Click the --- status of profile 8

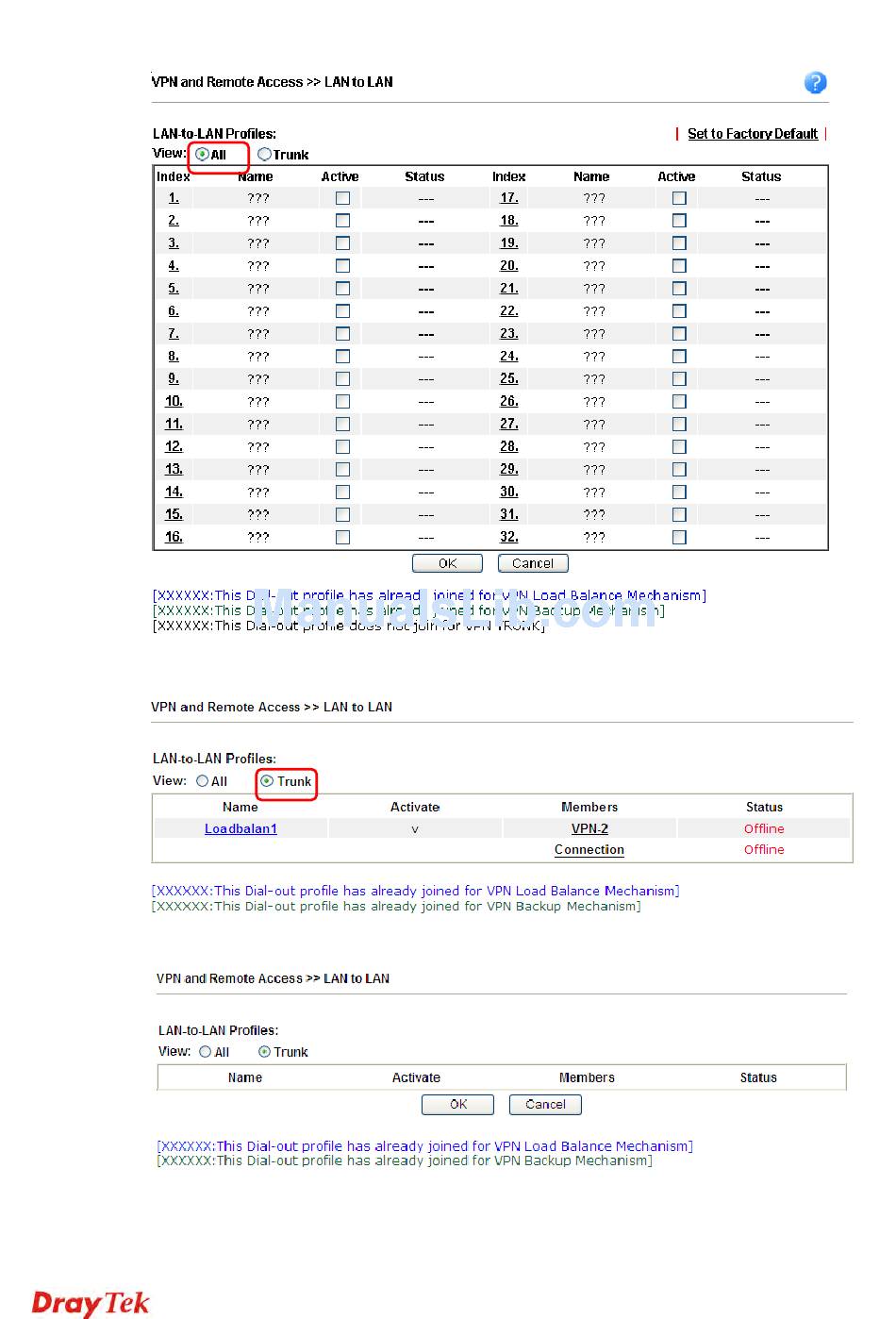(x=426, y=357)
